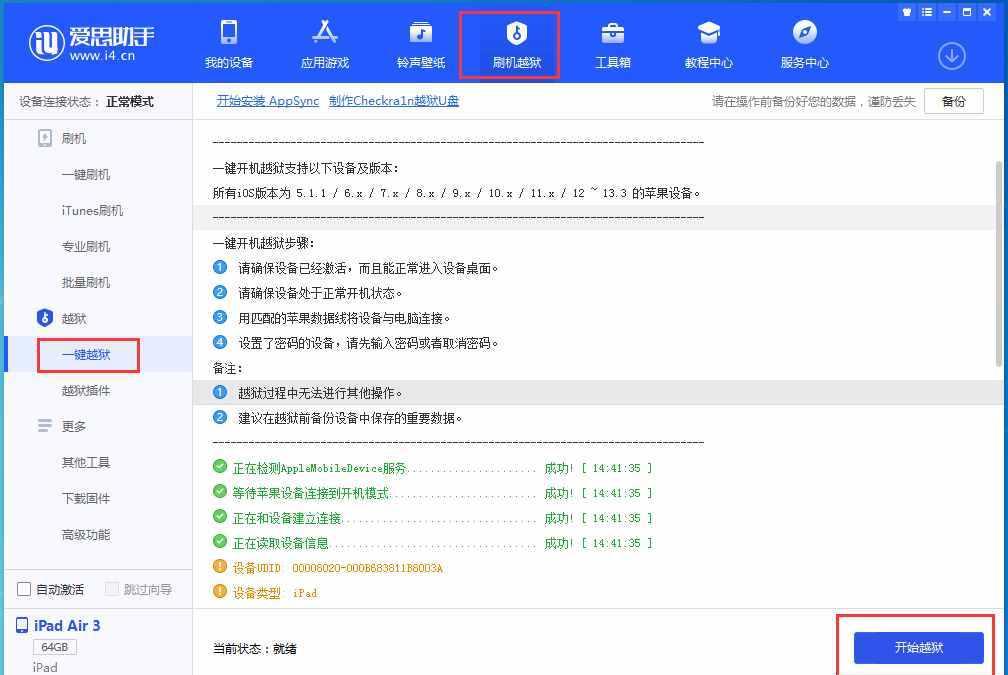Click the 备注 heading

pyautogui.click(x=228, y=368)
